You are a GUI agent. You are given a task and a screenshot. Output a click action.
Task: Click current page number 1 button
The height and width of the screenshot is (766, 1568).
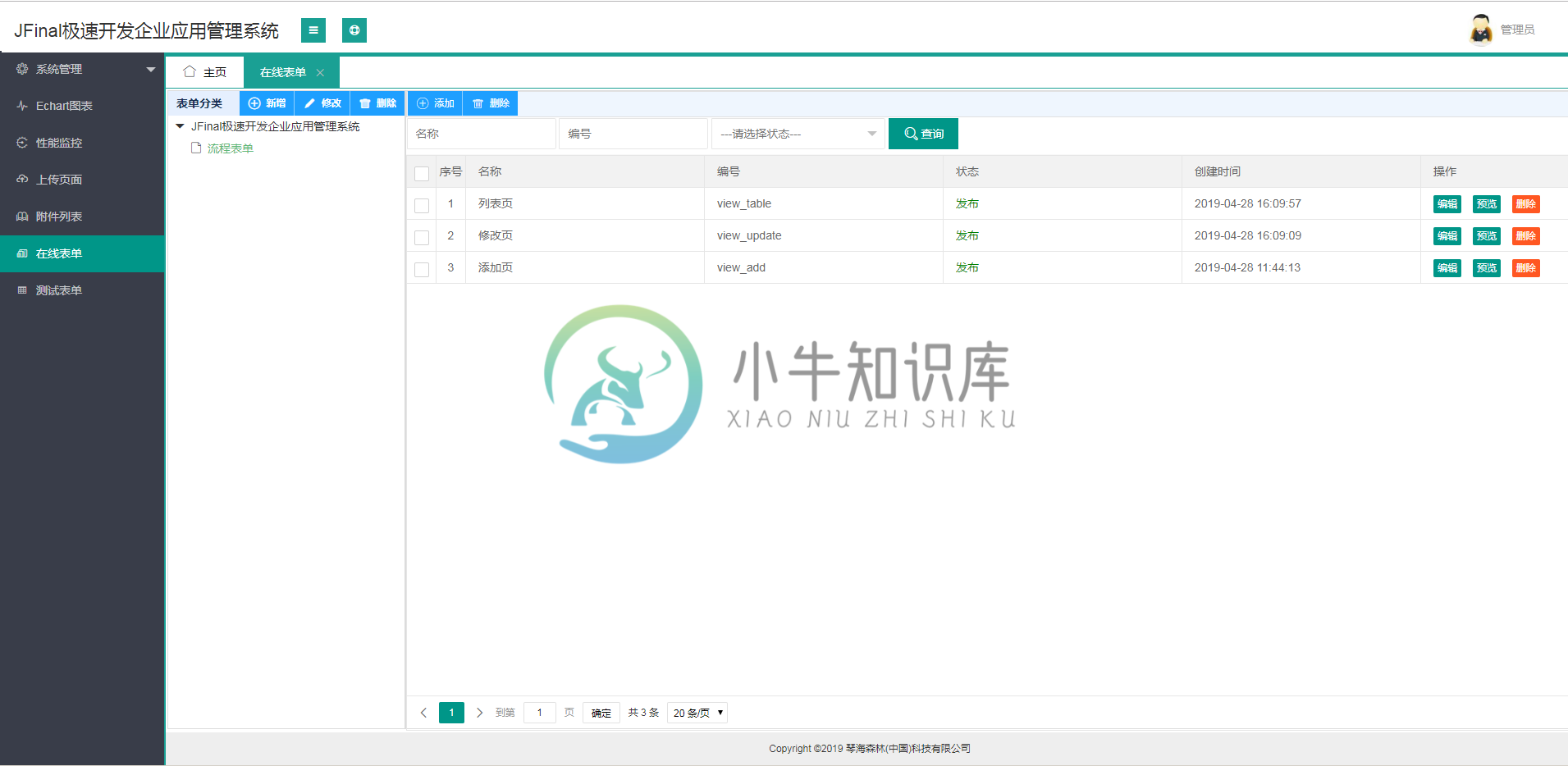(x=451, y=713)
